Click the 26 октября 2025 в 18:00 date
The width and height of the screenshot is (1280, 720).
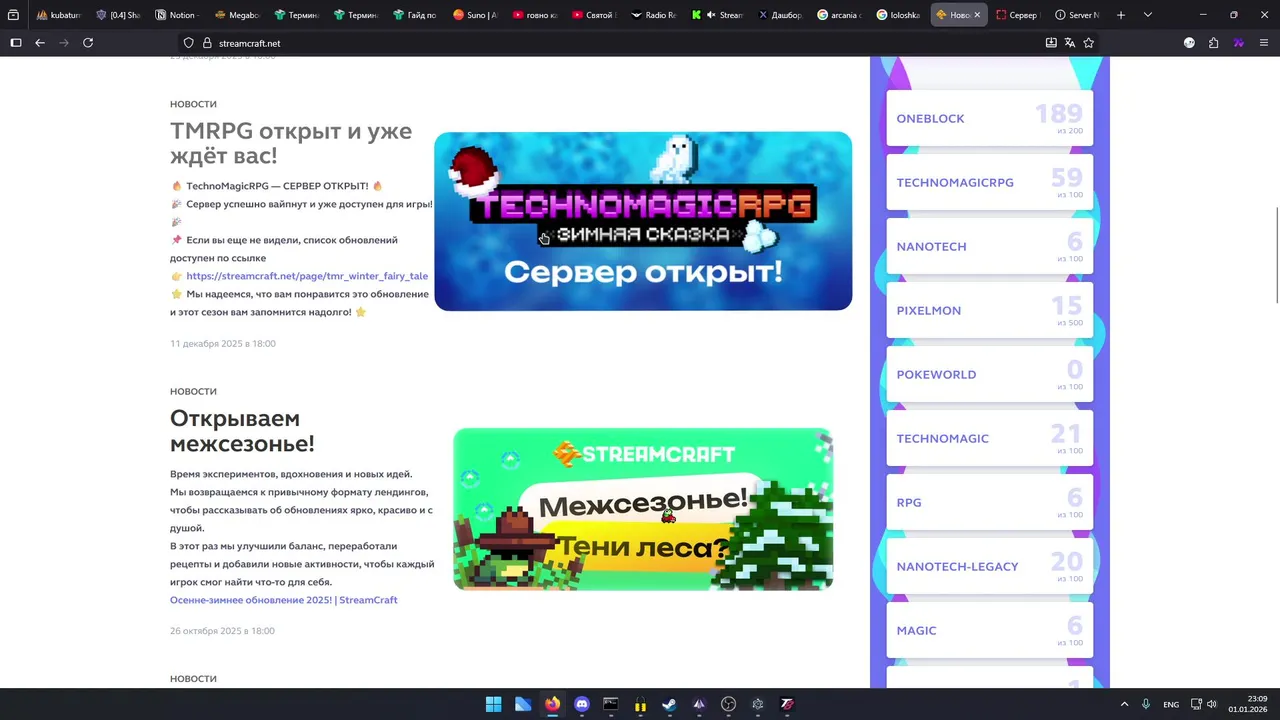point(222,631)
